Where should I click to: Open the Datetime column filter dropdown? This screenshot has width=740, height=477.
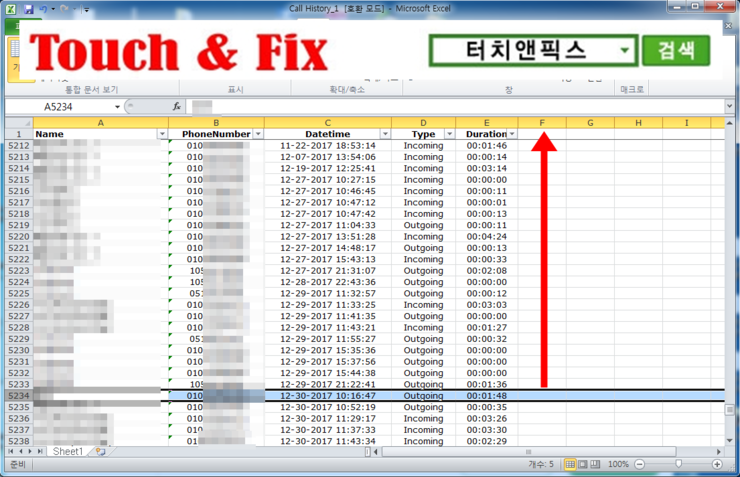(385, 134)
